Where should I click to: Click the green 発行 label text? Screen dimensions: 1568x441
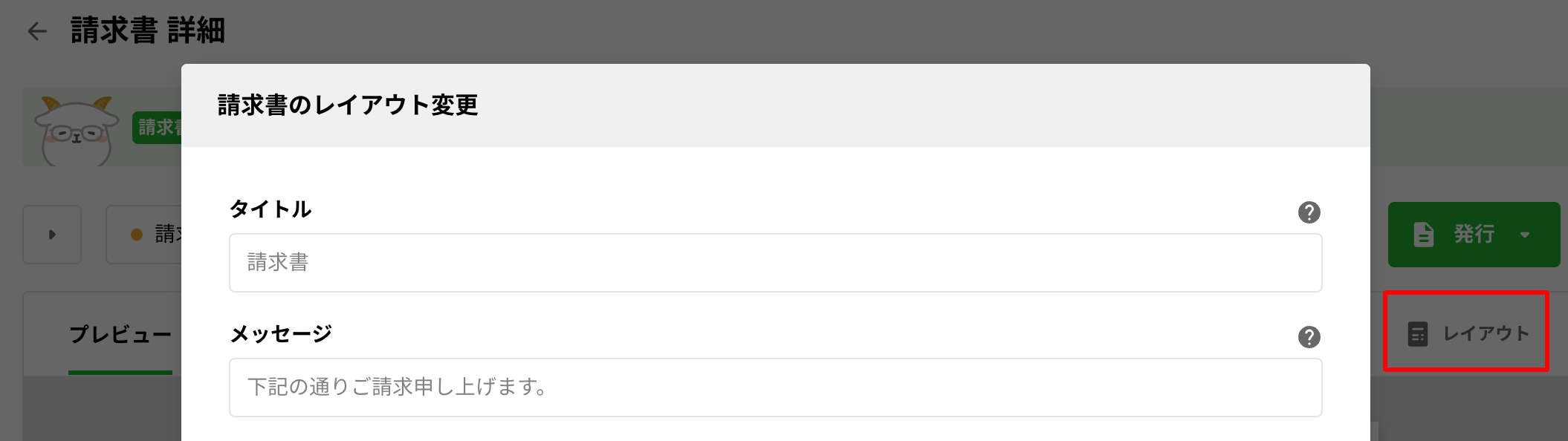pyautogui.click(x=1474, y=235)
